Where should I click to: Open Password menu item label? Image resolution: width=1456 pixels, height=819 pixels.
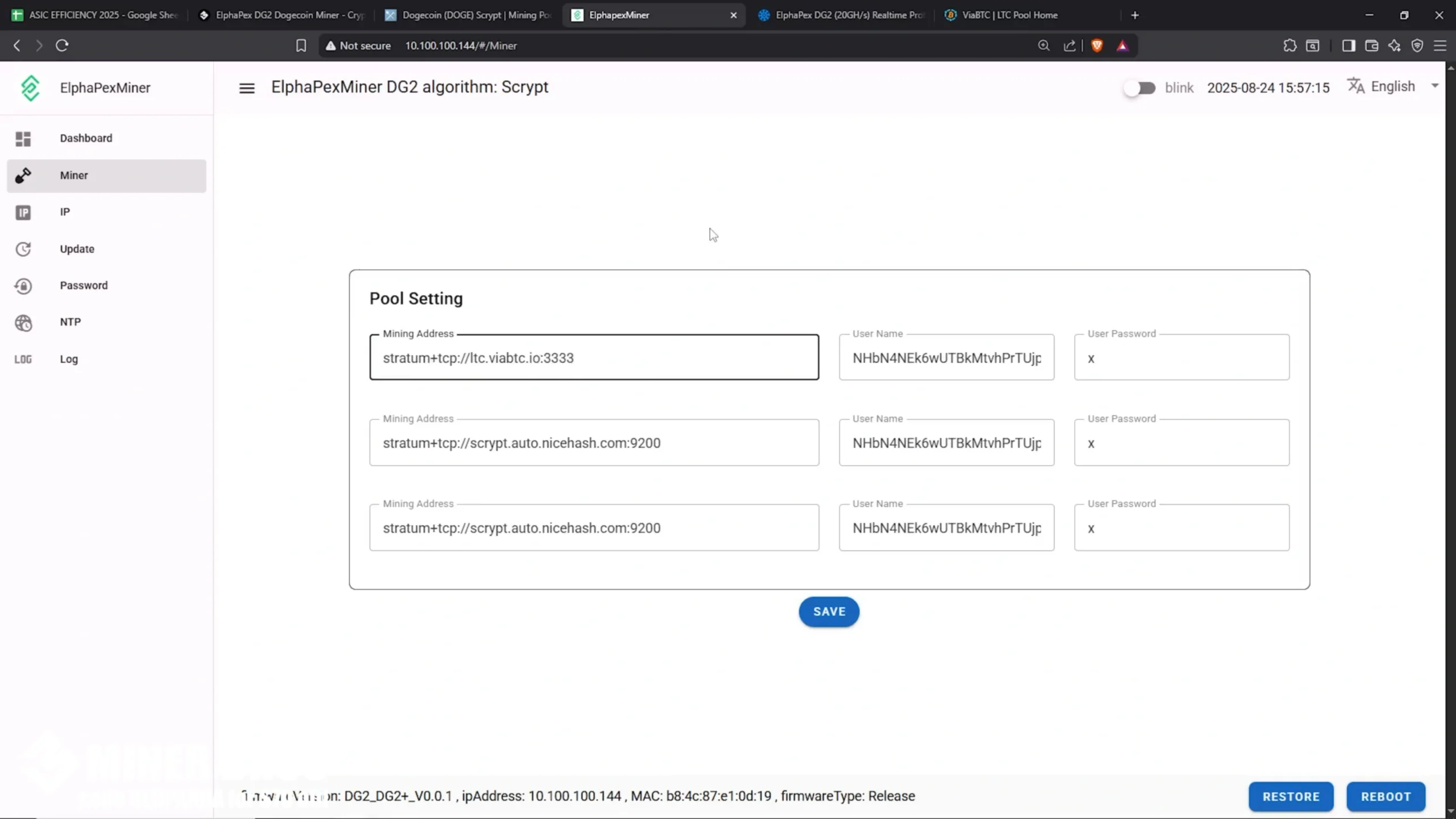point(84,286)
